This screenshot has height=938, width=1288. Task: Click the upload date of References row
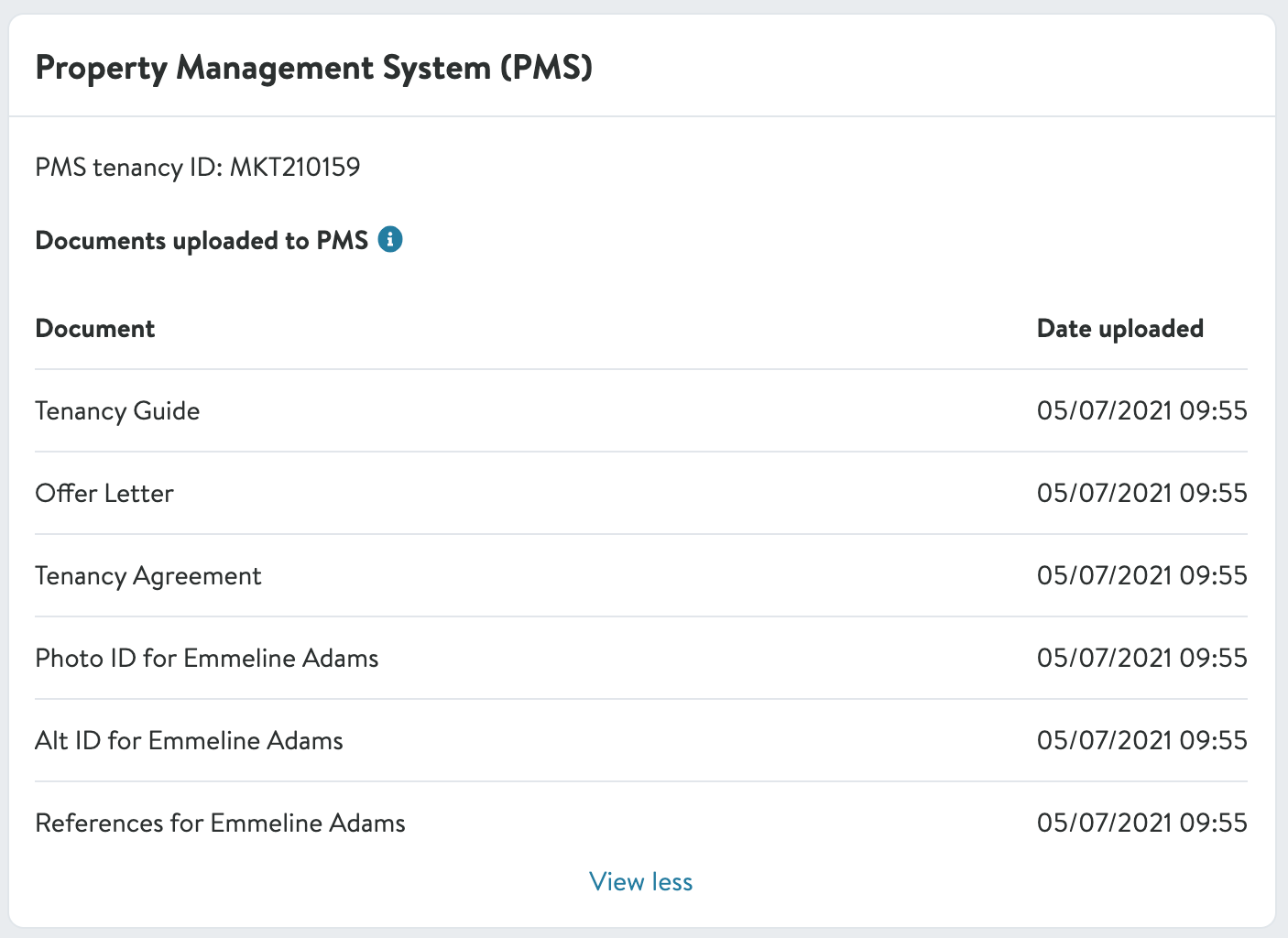point(1141,823)
